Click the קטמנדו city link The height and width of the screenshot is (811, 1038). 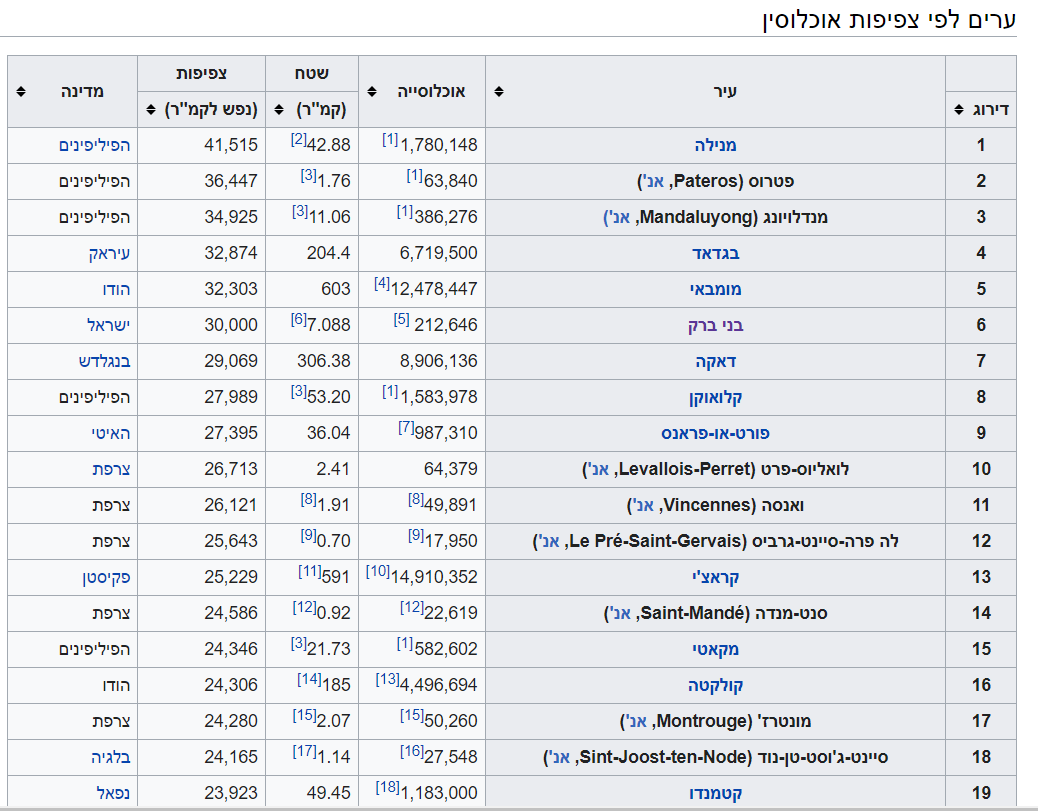coord(715,793)
